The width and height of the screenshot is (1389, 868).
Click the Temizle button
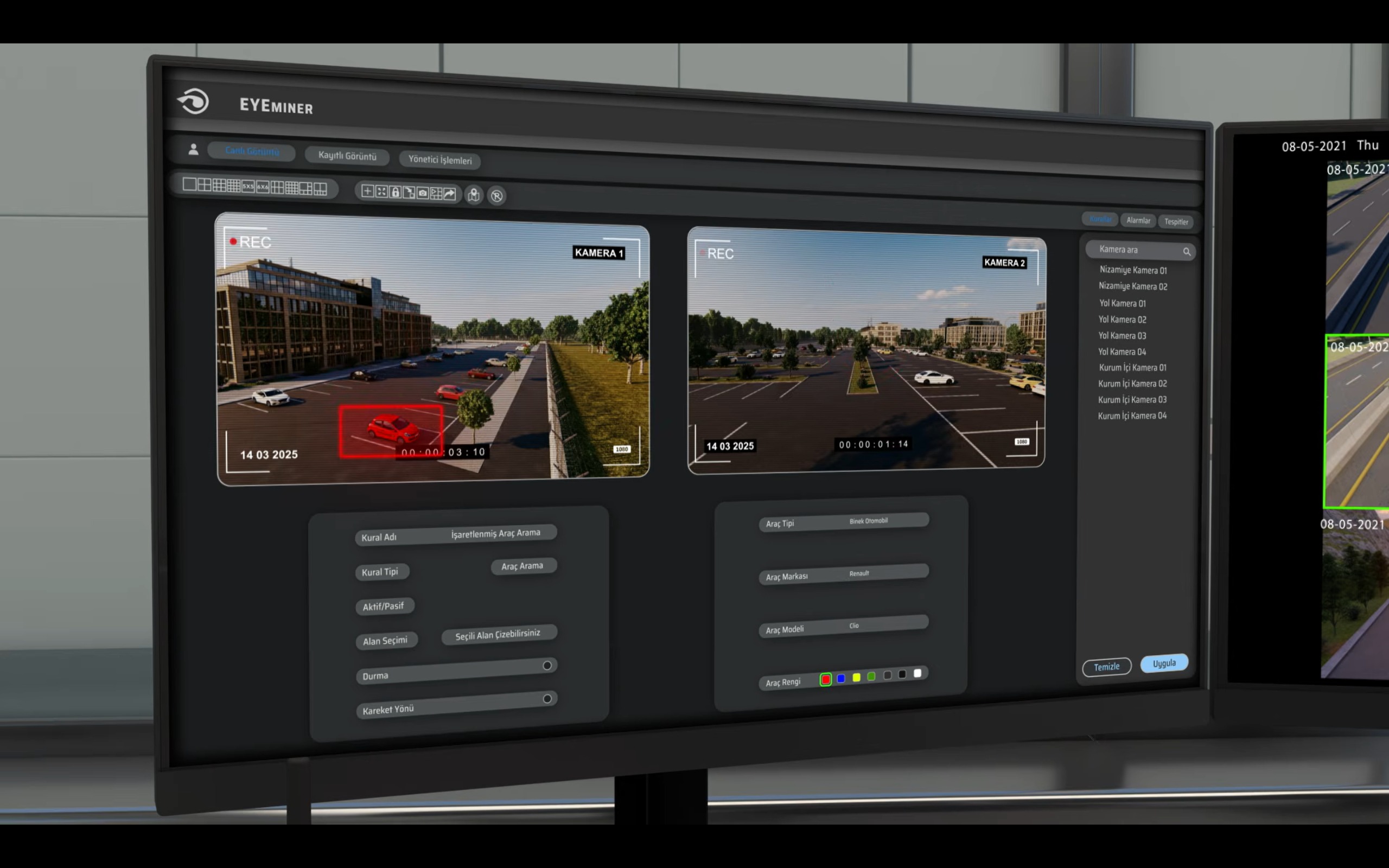1107,667
